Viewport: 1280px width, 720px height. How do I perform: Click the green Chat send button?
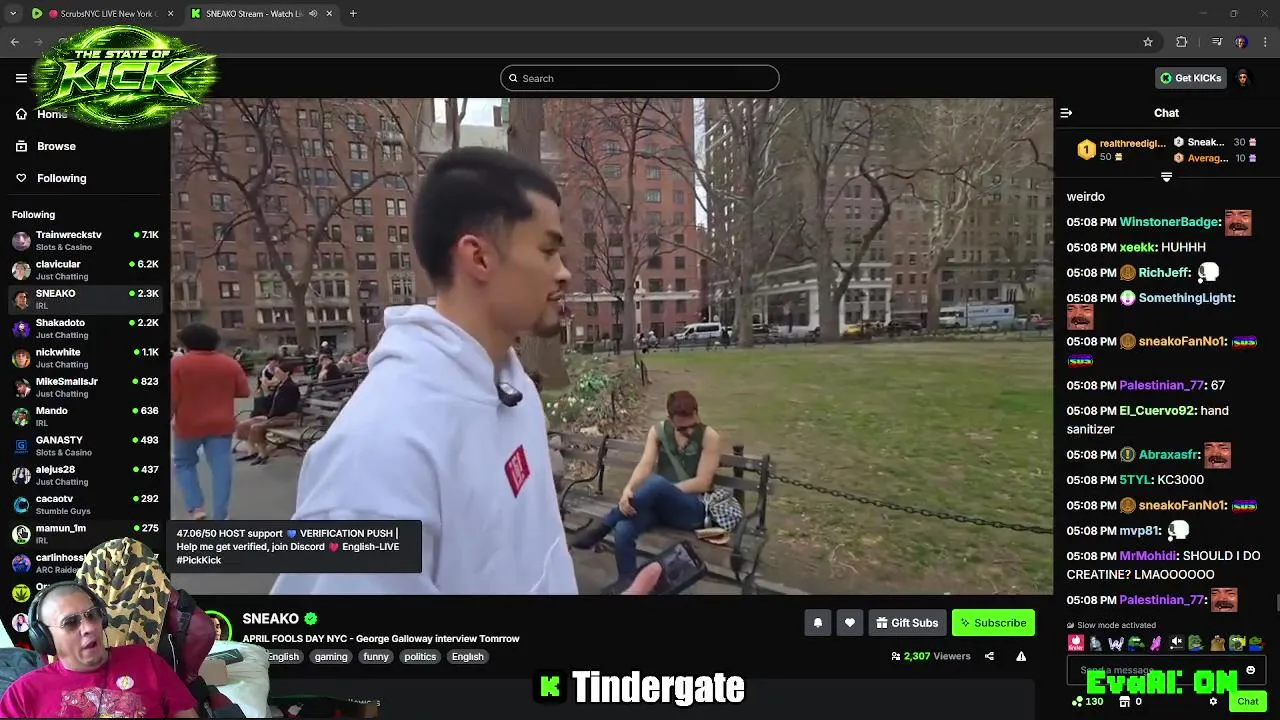tap(1247, 701)
